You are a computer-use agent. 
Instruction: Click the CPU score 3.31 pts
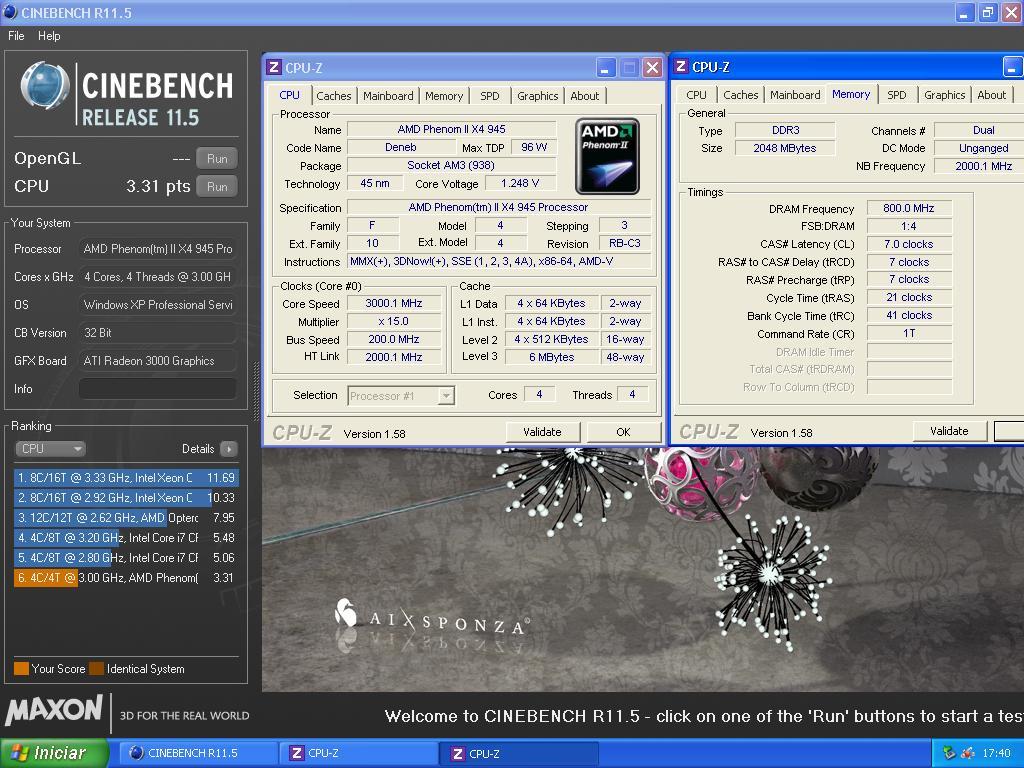[x=158, y=187]
